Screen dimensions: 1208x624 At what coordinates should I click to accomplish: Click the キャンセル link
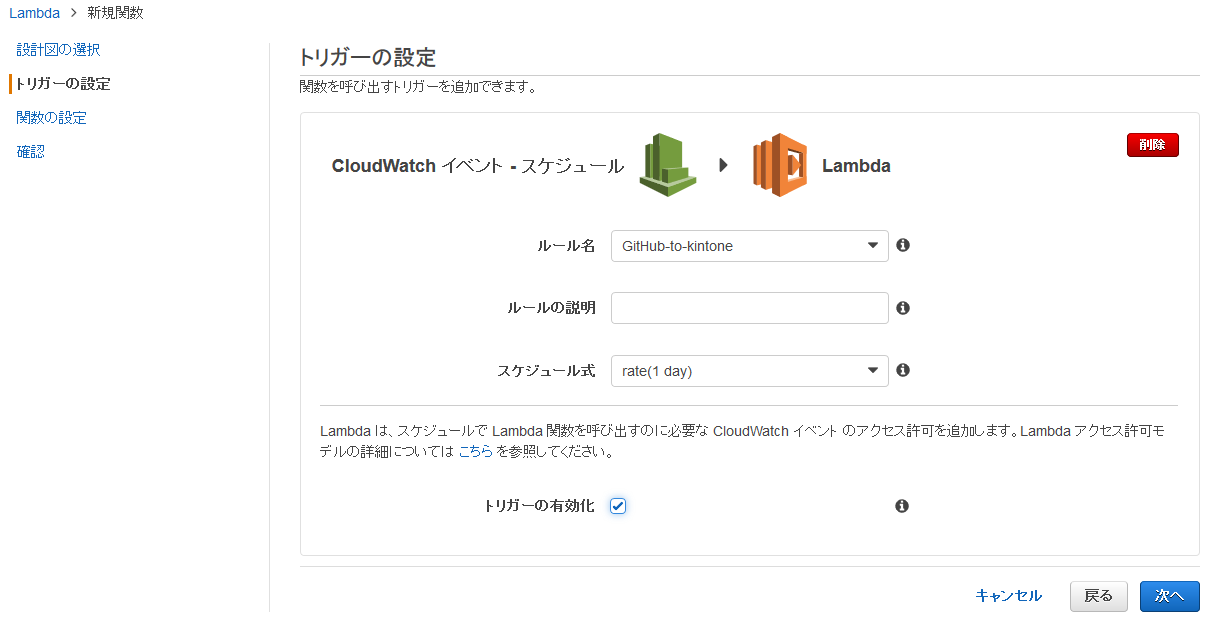click(x=1008, y=596)
